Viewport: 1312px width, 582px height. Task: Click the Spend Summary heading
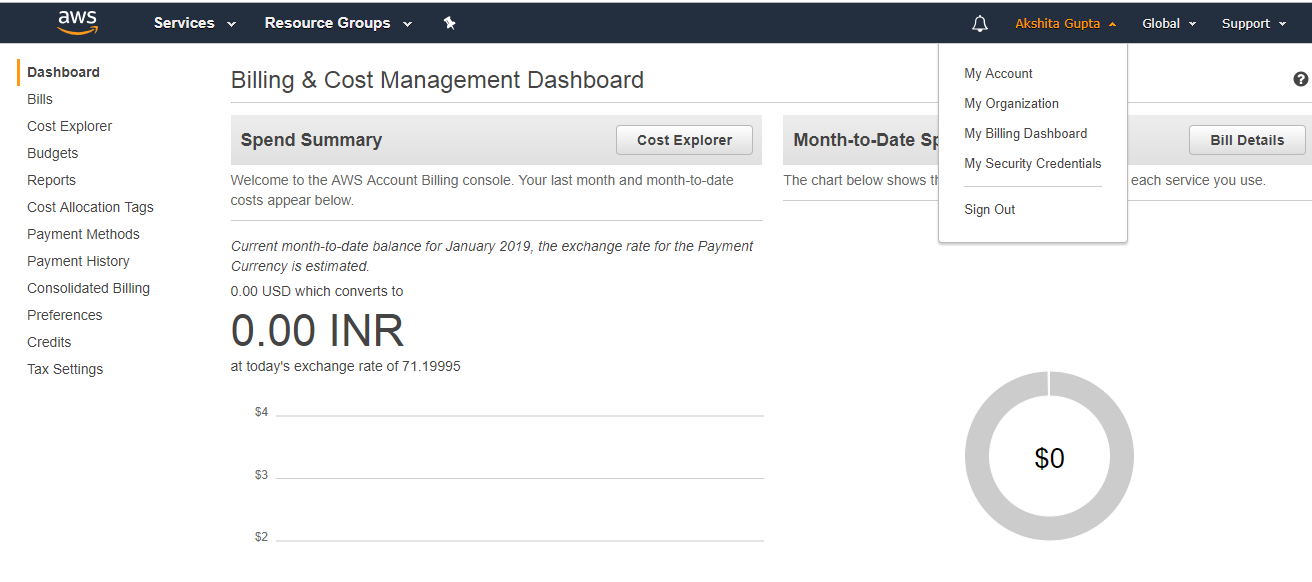pyautogui.click(x=311, y=140)
